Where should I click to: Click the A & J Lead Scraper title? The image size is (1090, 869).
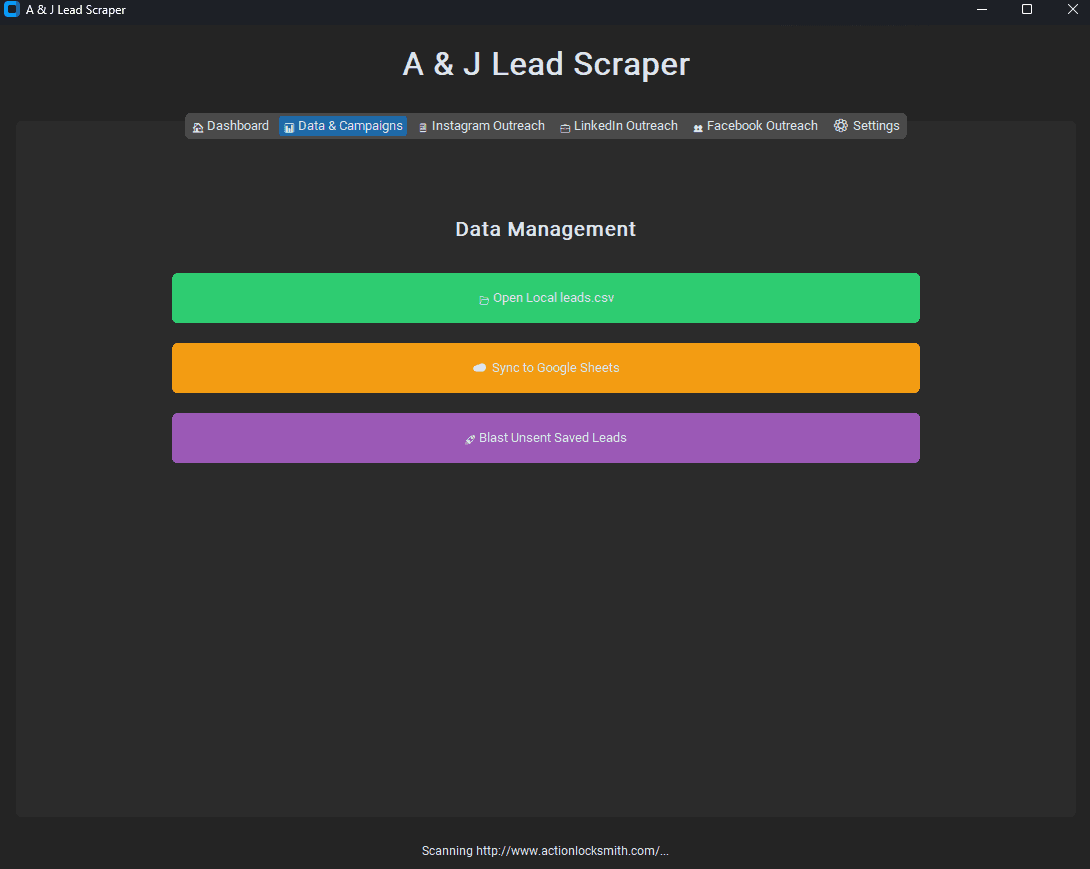pyautogui.click(x=546, y=65)
